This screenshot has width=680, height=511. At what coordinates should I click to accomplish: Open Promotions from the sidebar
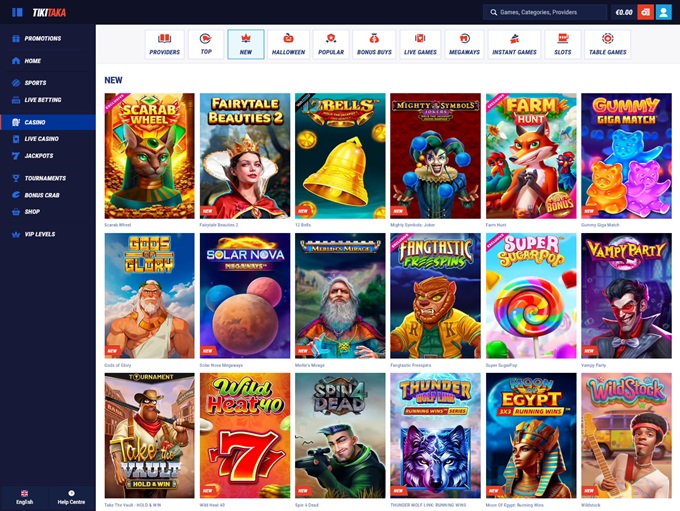[42, 38]
